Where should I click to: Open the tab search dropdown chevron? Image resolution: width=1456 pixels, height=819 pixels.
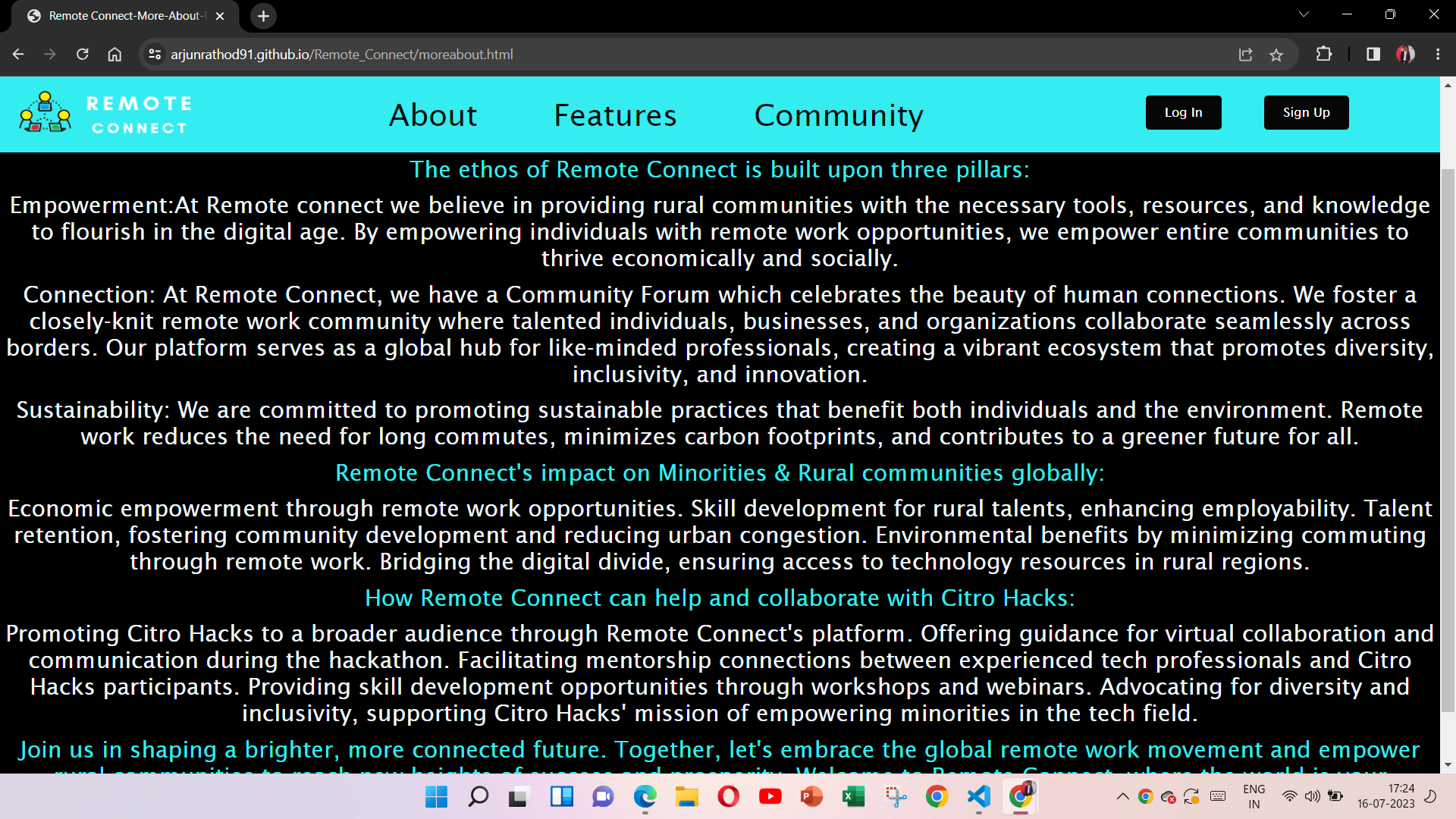(1304, 14)
